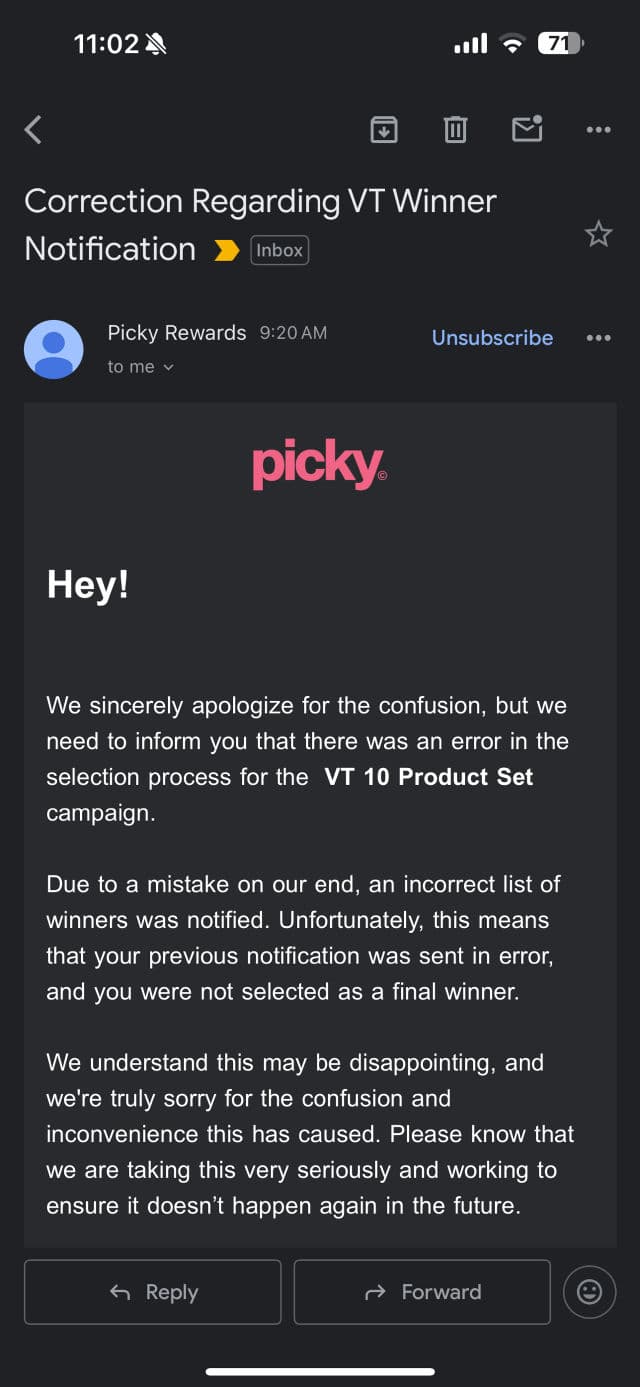Image resolution: width=640 pixels, height=1387 pixels.
Task: Mark email as unread via envelope icon
Action: click(x=527, y=128)
